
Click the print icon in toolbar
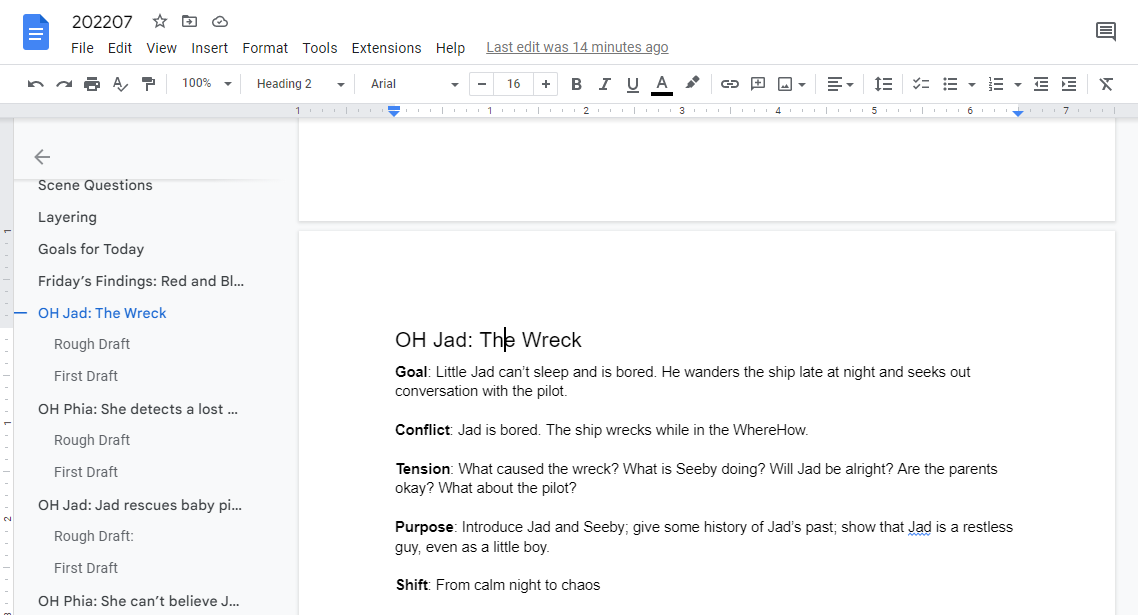[92, 84]
